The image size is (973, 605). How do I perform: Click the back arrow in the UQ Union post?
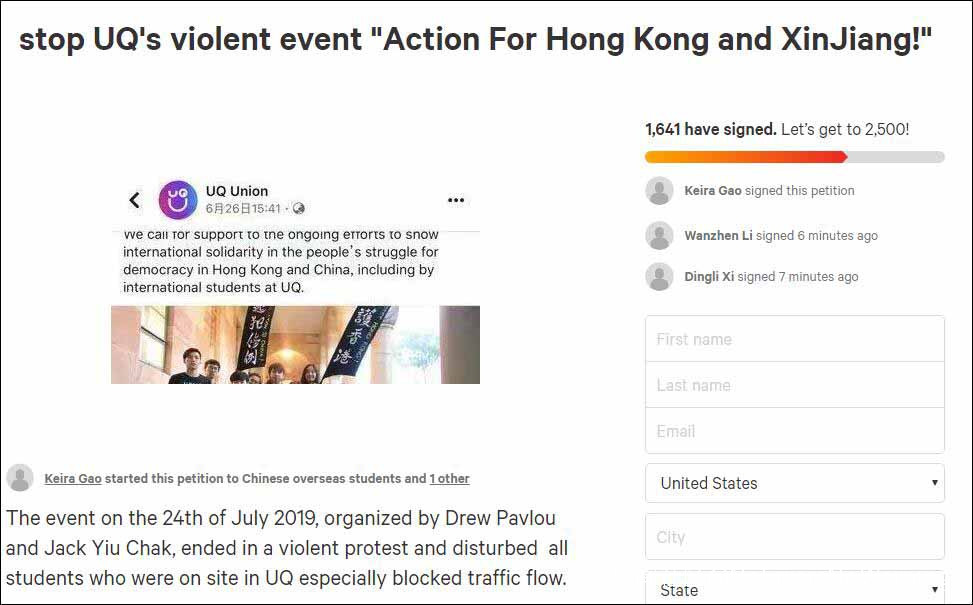135,200
